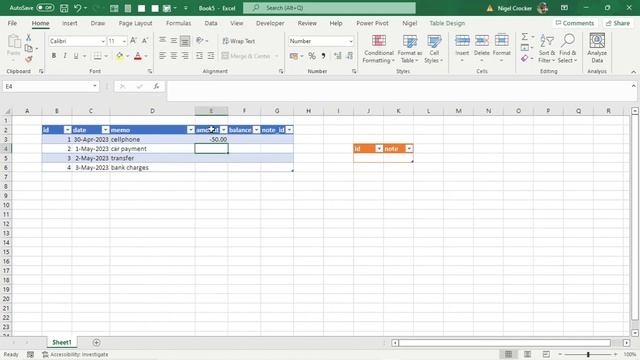Switch to Page Break Preview icon

pyautogui.click(x=546, y=354)
